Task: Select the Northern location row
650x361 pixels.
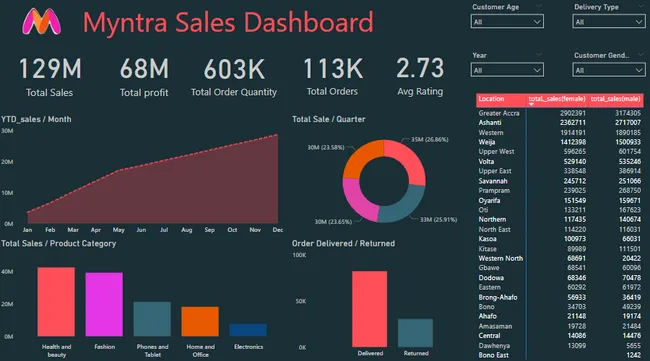Action: tap(560, 220)
